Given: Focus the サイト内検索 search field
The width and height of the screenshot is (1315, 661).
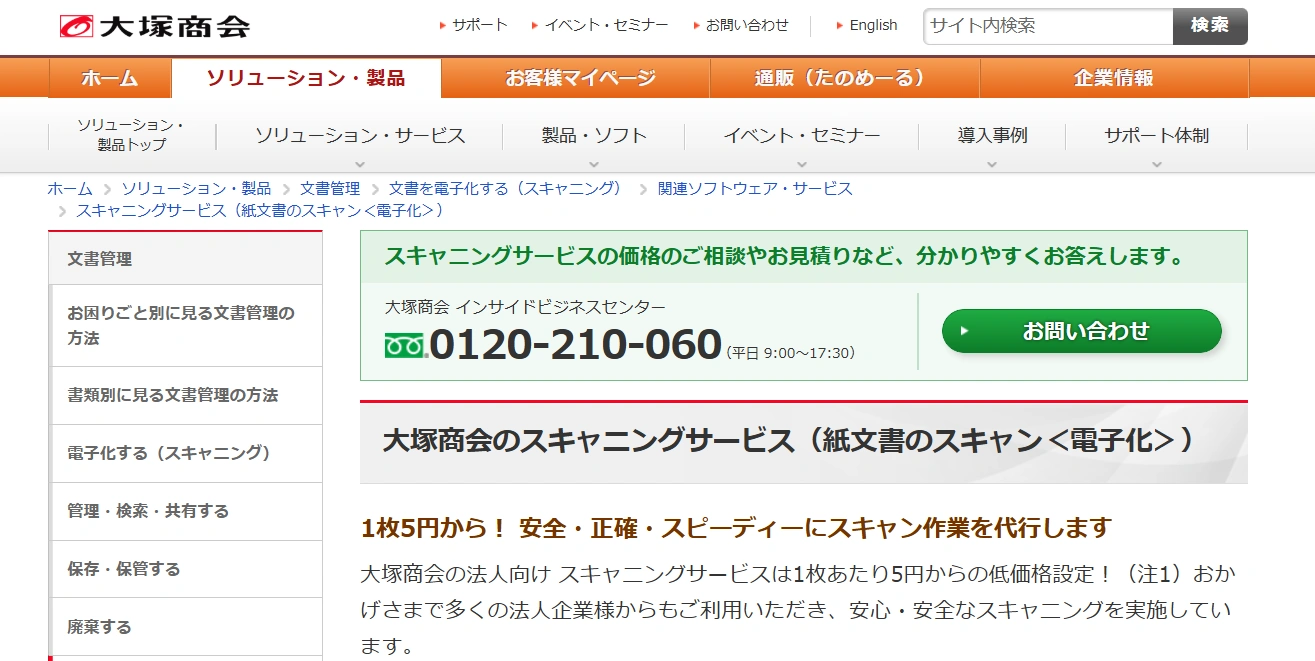Looking at the screenshot, I should [x=1048, y=26].
